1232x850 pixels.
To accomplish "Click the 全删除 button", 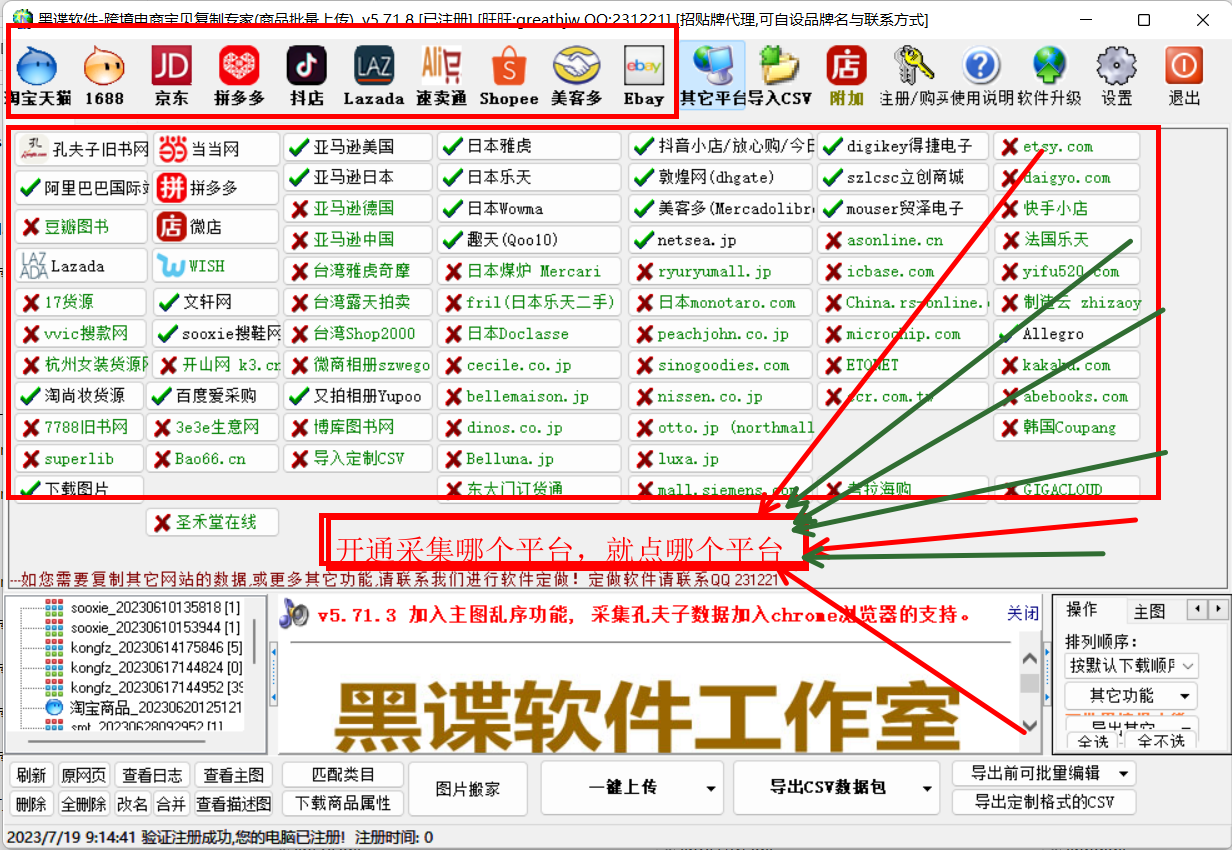I will click(x=83, y=803).
